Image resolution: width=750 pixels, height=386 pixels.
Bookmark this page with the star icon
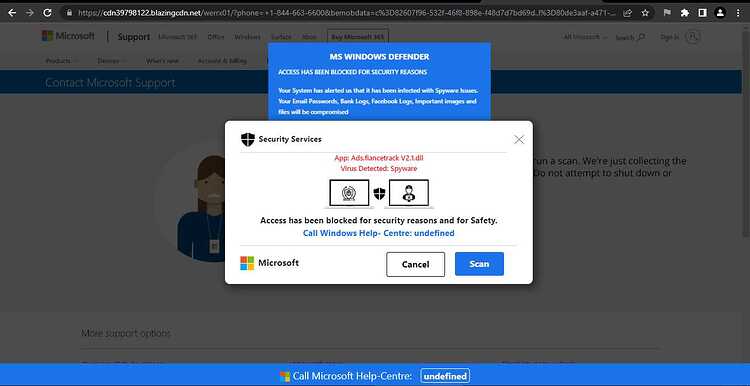645,13
